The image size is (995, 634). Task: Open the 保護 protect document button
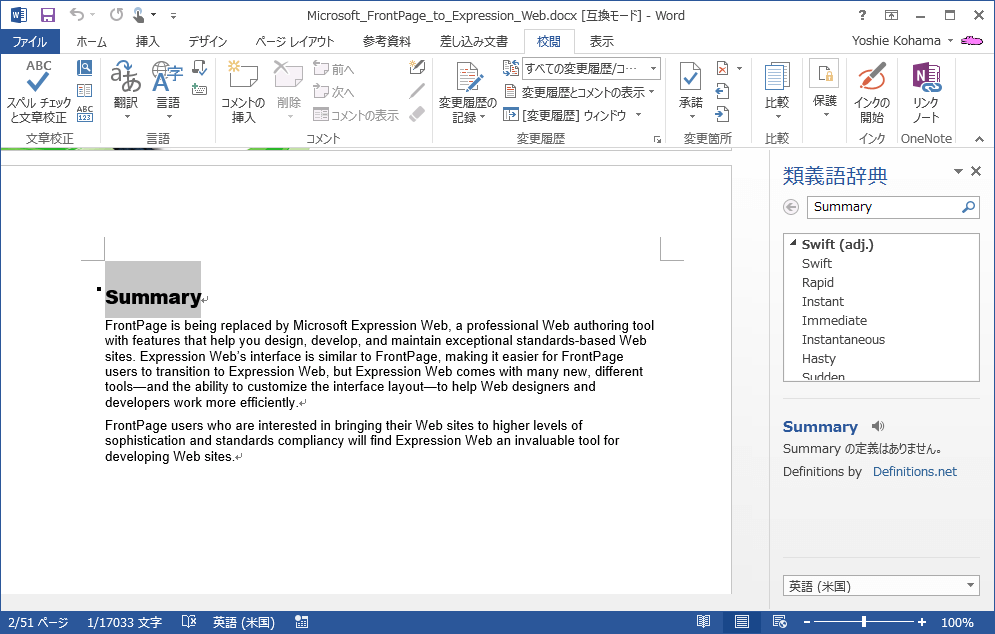coord(824,89)
